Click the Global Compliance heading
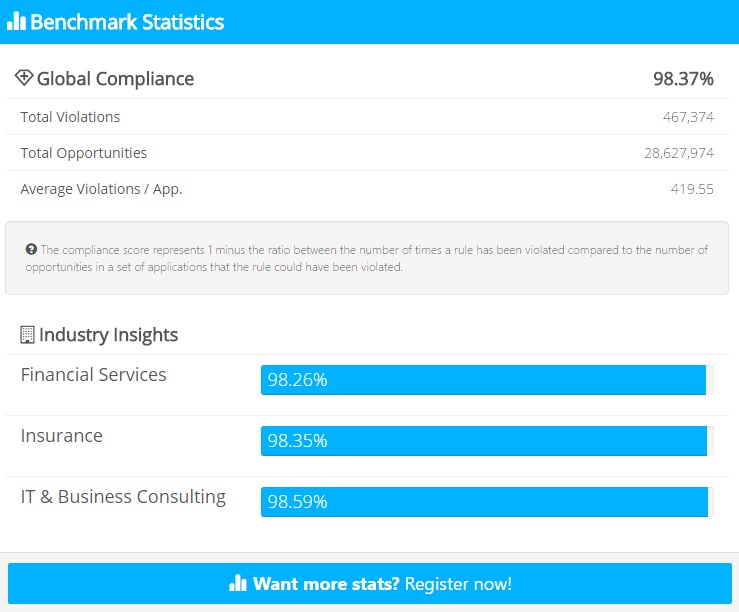This screenshot has height=612, width=739. (x=115, y=79)
